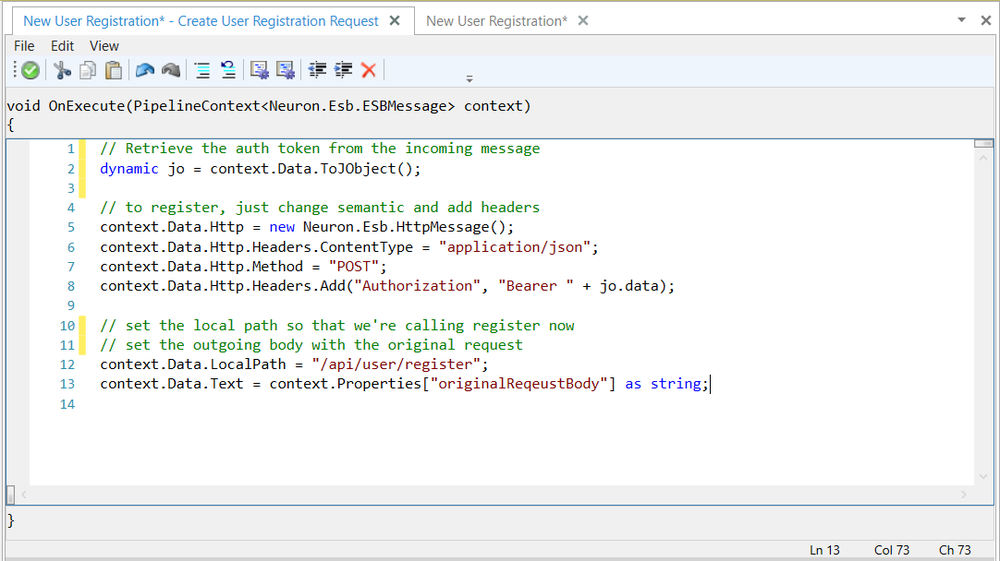
Task: Click the gray Redo arrow icon
Action: pyautogui.click(x=171, y=70)
